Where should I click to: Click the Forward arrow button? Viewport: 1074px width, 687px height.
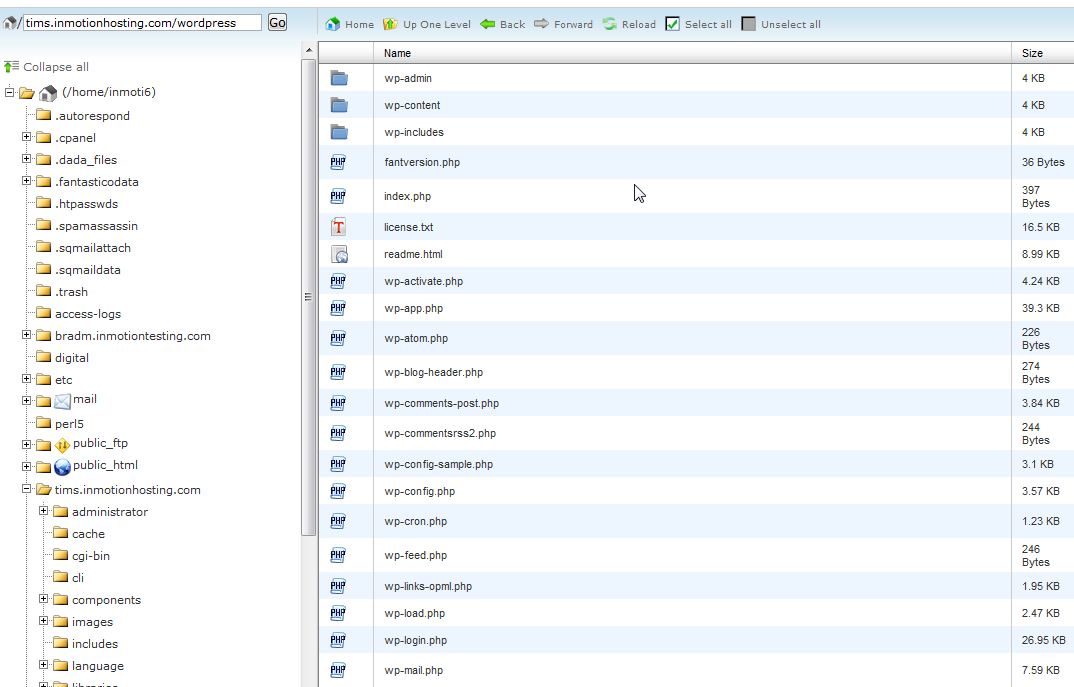542,24
